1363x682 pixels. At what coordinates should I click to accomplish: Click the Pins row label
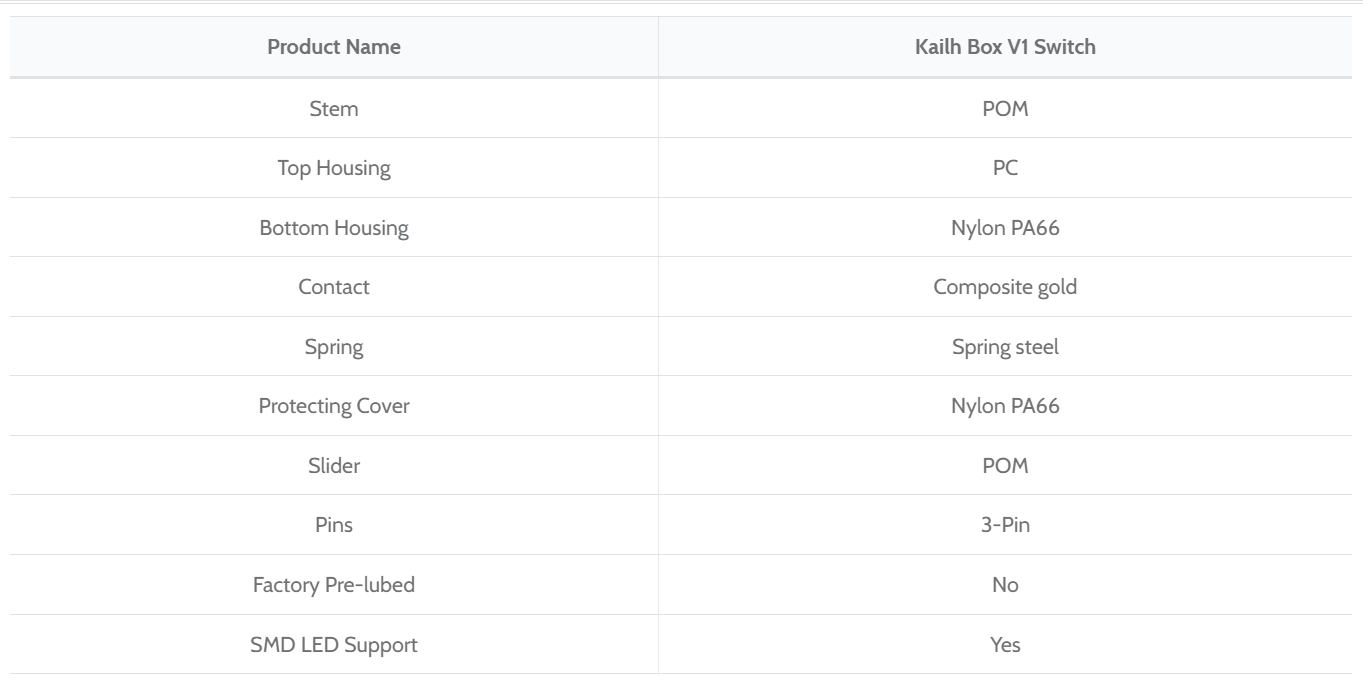tap(334, 525)
